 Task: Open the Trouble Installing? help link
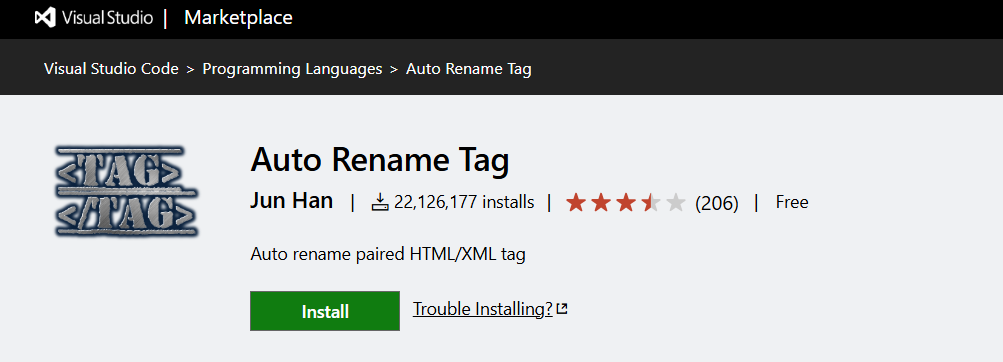[x=482, y=309]
